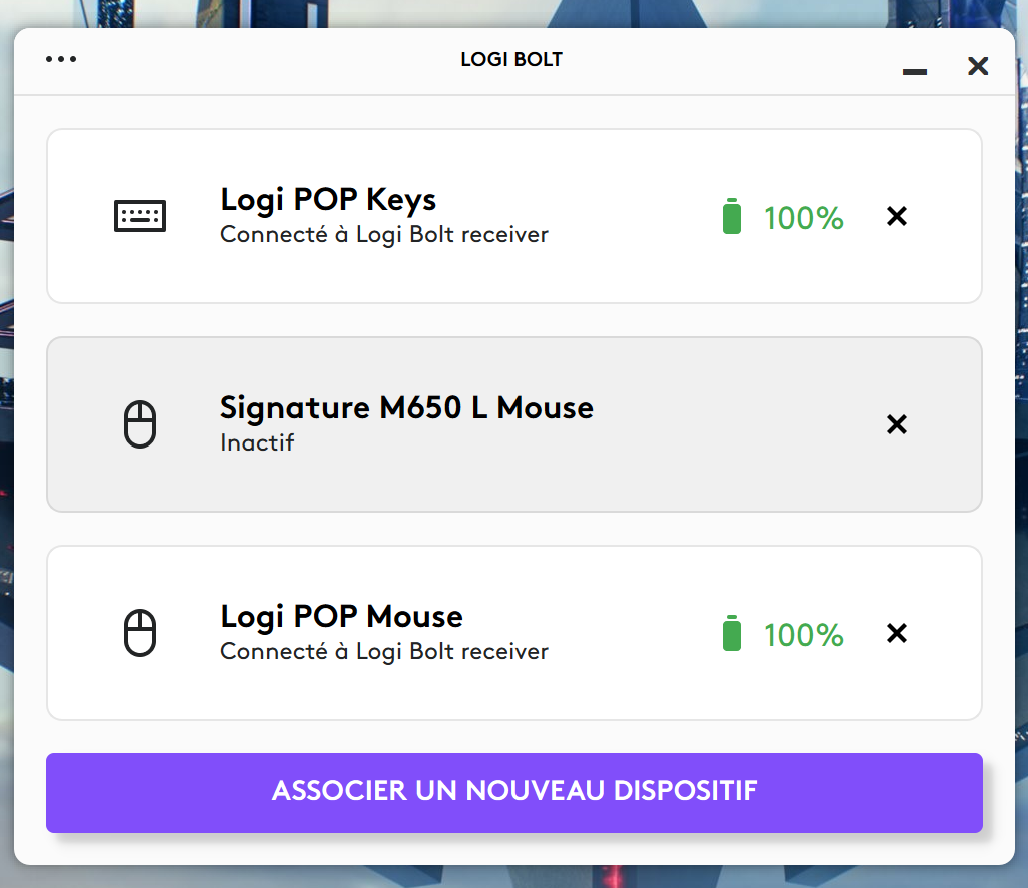1028x888 pixels.
Task: Click the keyboard icon for Logi POP Keys
Action: click(140, 216)
